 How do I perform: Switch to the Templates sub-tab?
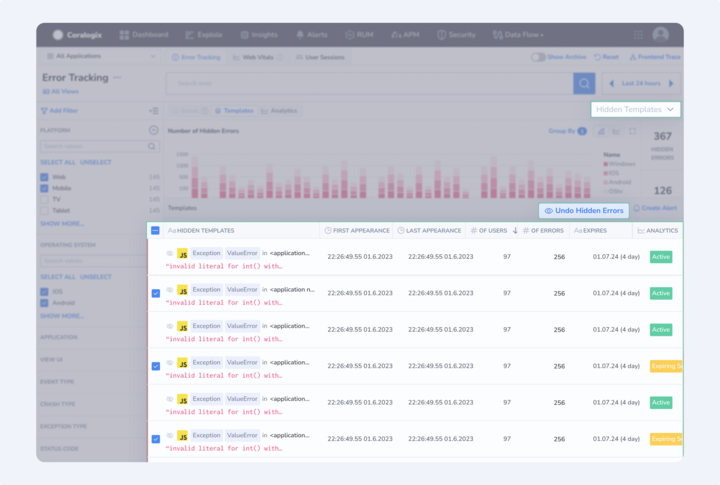(x=234, y=111)
